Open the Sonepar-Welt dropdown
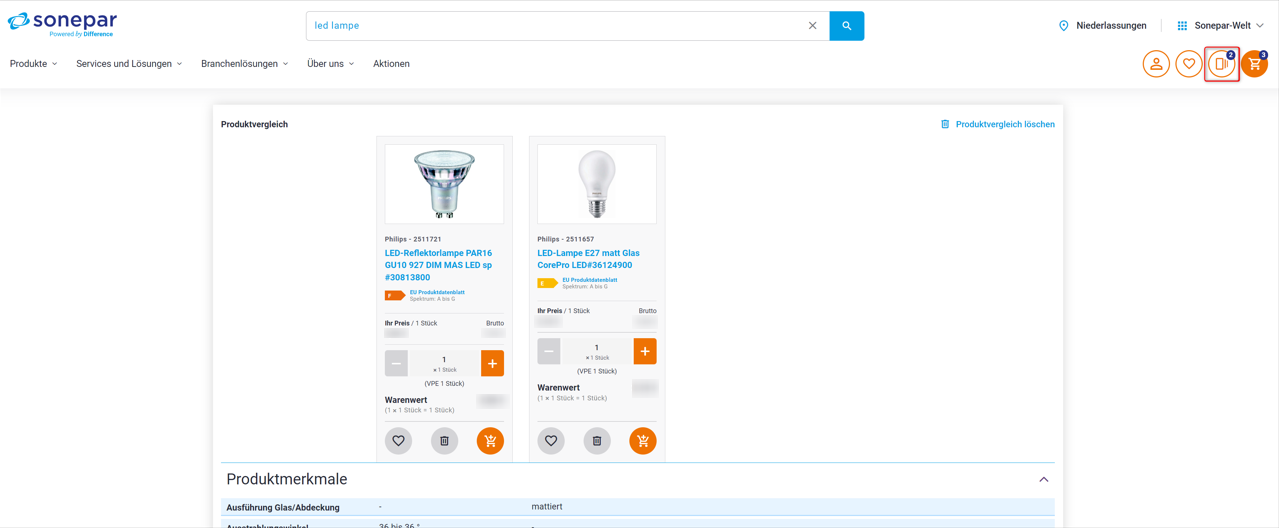Screen dimensions: 1279x528 click(1229, 26)
